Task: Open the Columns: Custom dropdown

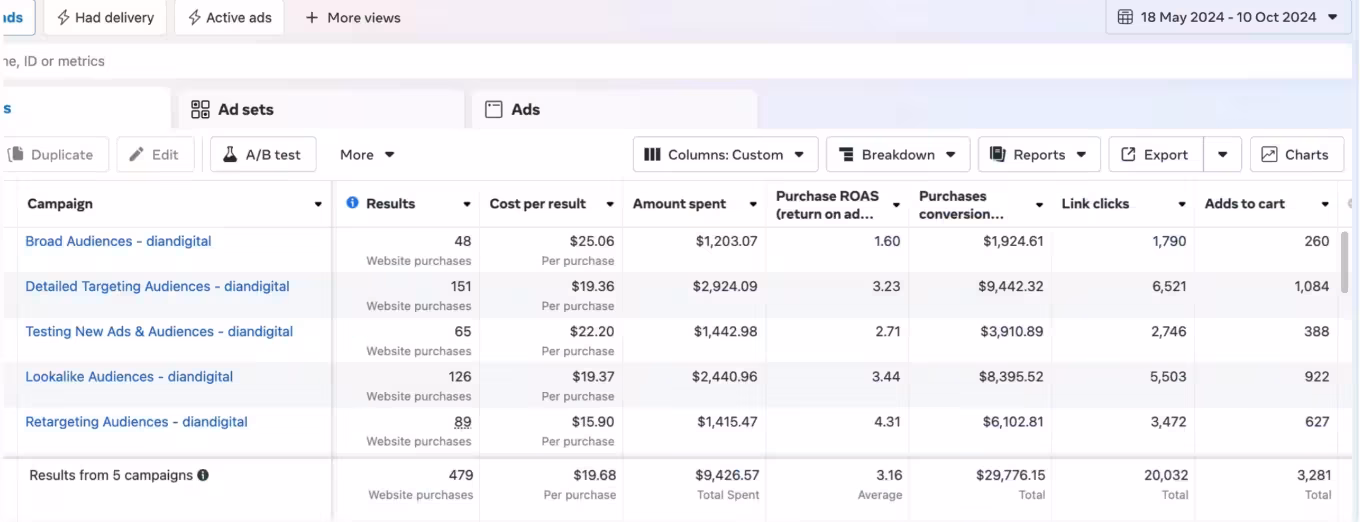Action: point(725,154)
